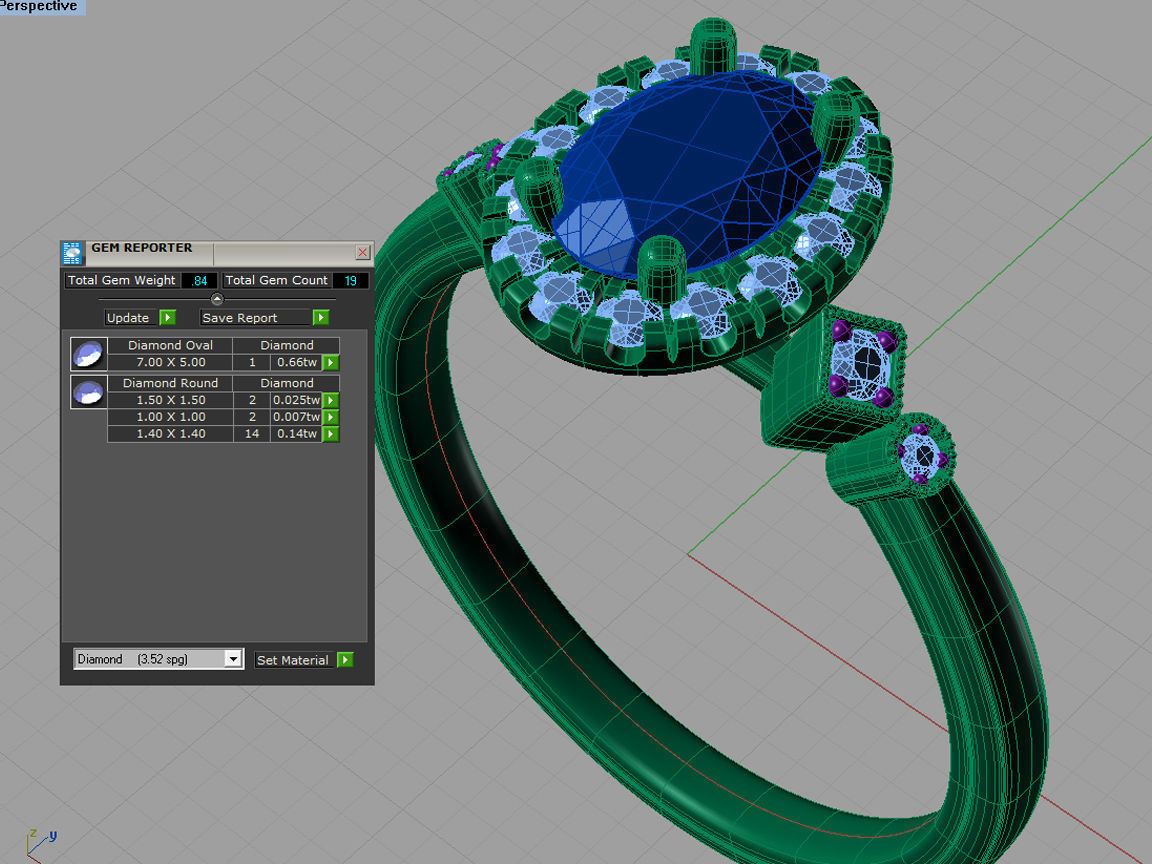Select the 7.00 X 5.00 size cell

[x=170, y=362]
